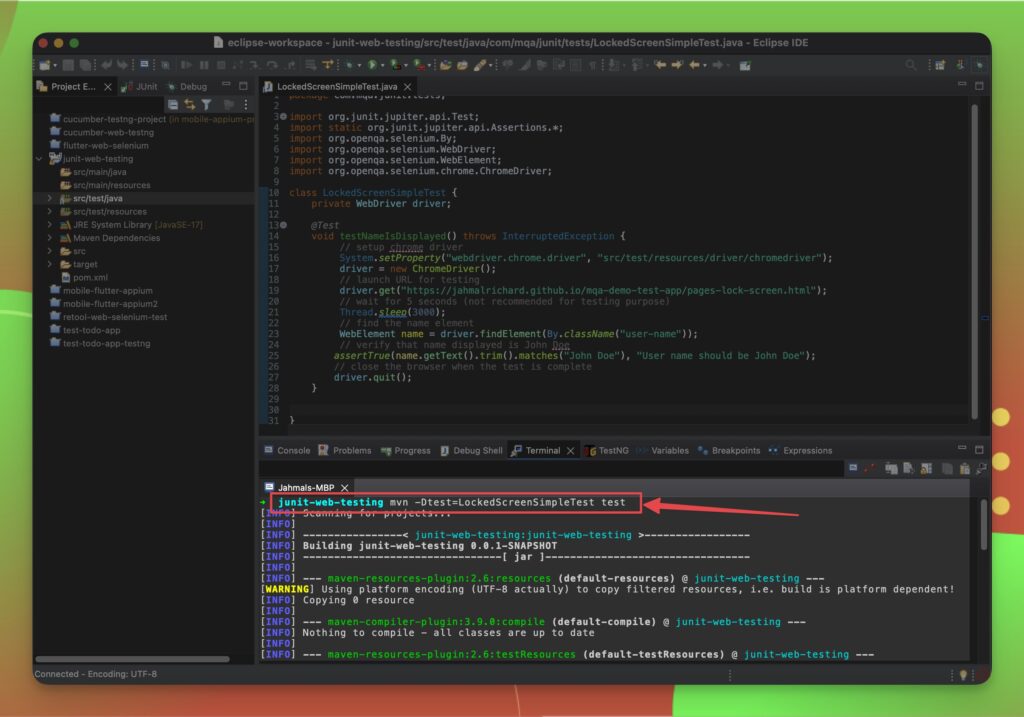The image size is (1024, 717).
Task: Click the Back navigation arrow in toolbar
Action: (694, 65)
